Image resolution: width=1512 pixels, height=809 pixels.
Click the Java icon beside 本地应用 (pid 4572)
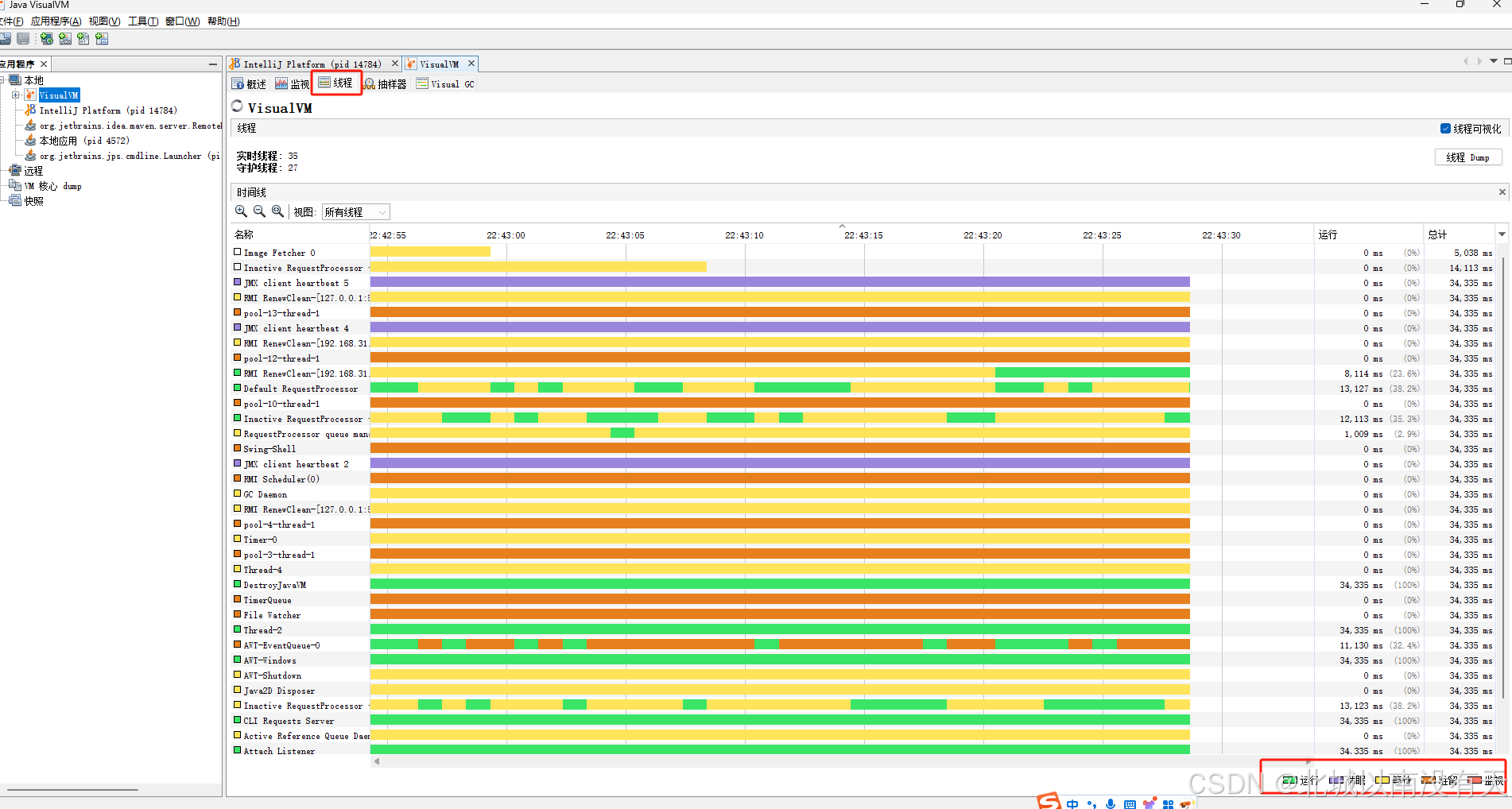click(30, 141)
